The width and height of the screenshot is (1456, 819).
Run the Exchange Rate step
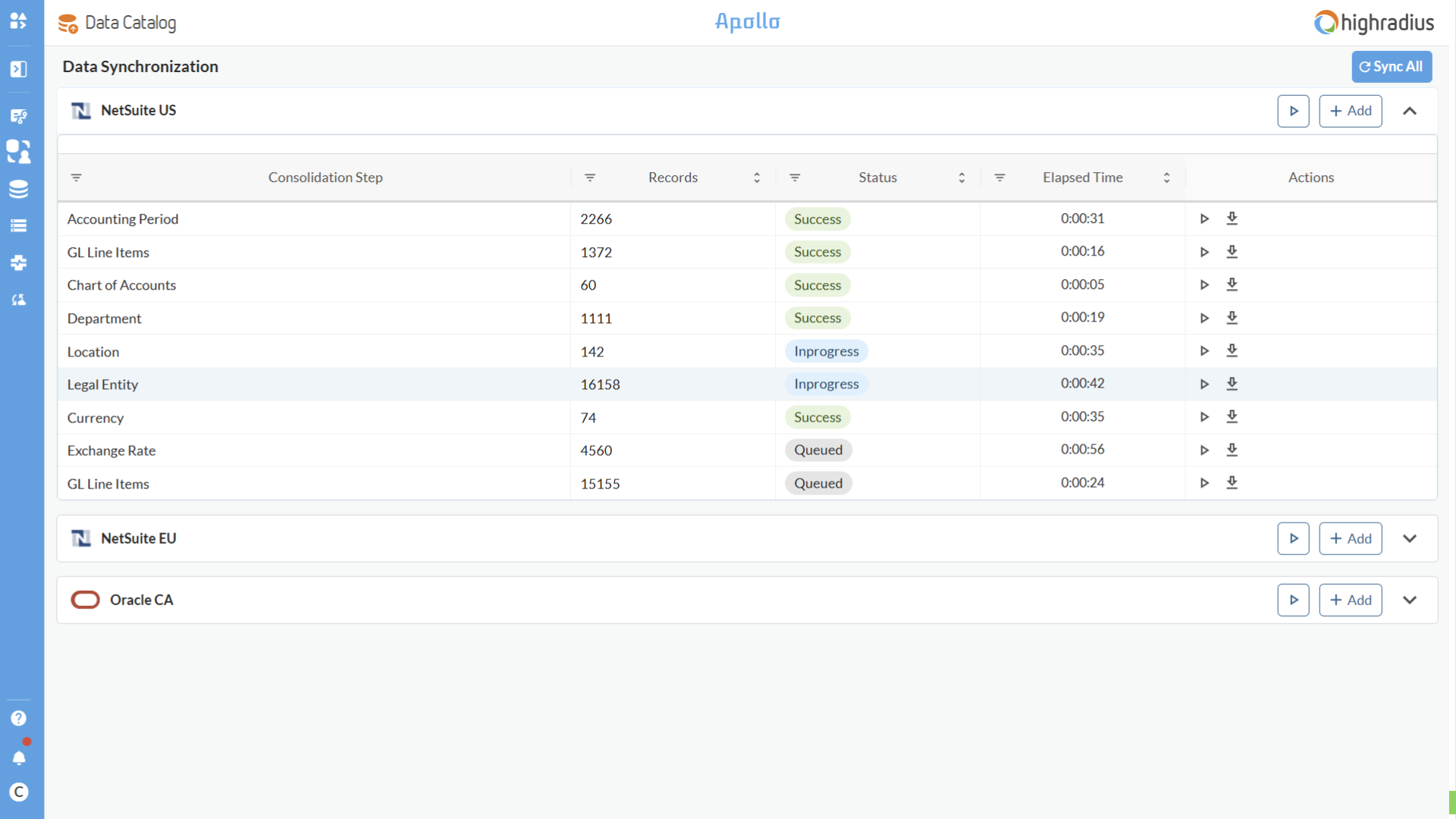pyautogui.click(x=1204, y=450)
